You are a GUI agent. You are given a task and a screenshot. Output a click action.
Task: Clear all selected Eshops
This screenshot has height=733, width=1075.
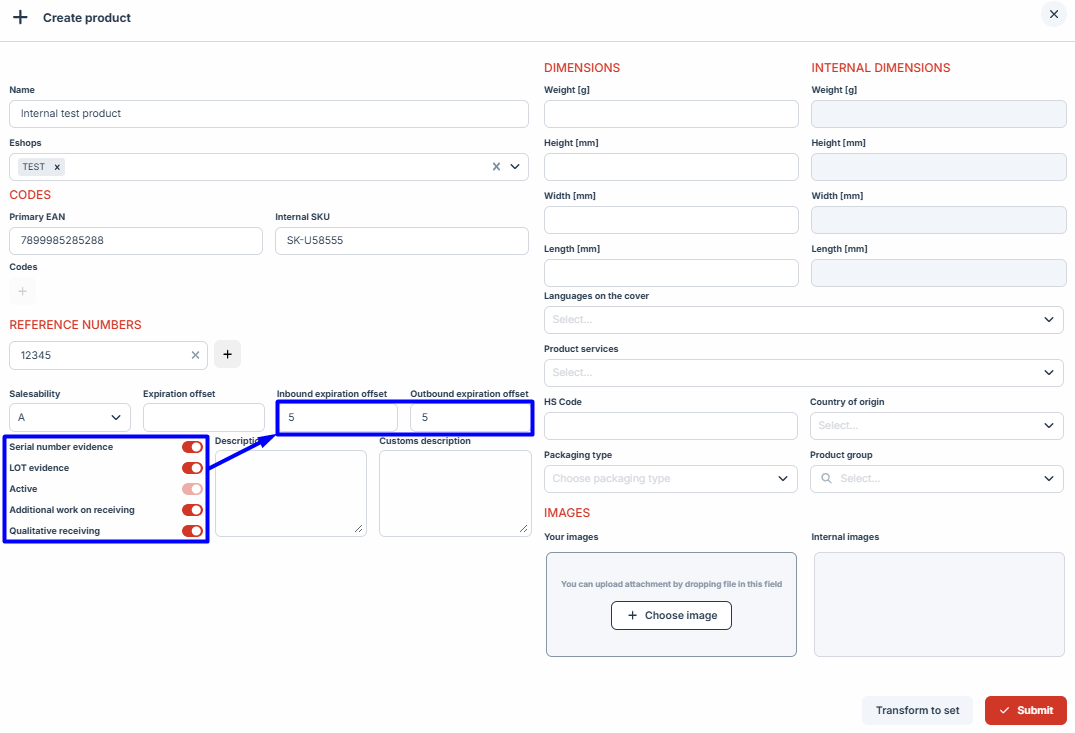tap(496, 167)
